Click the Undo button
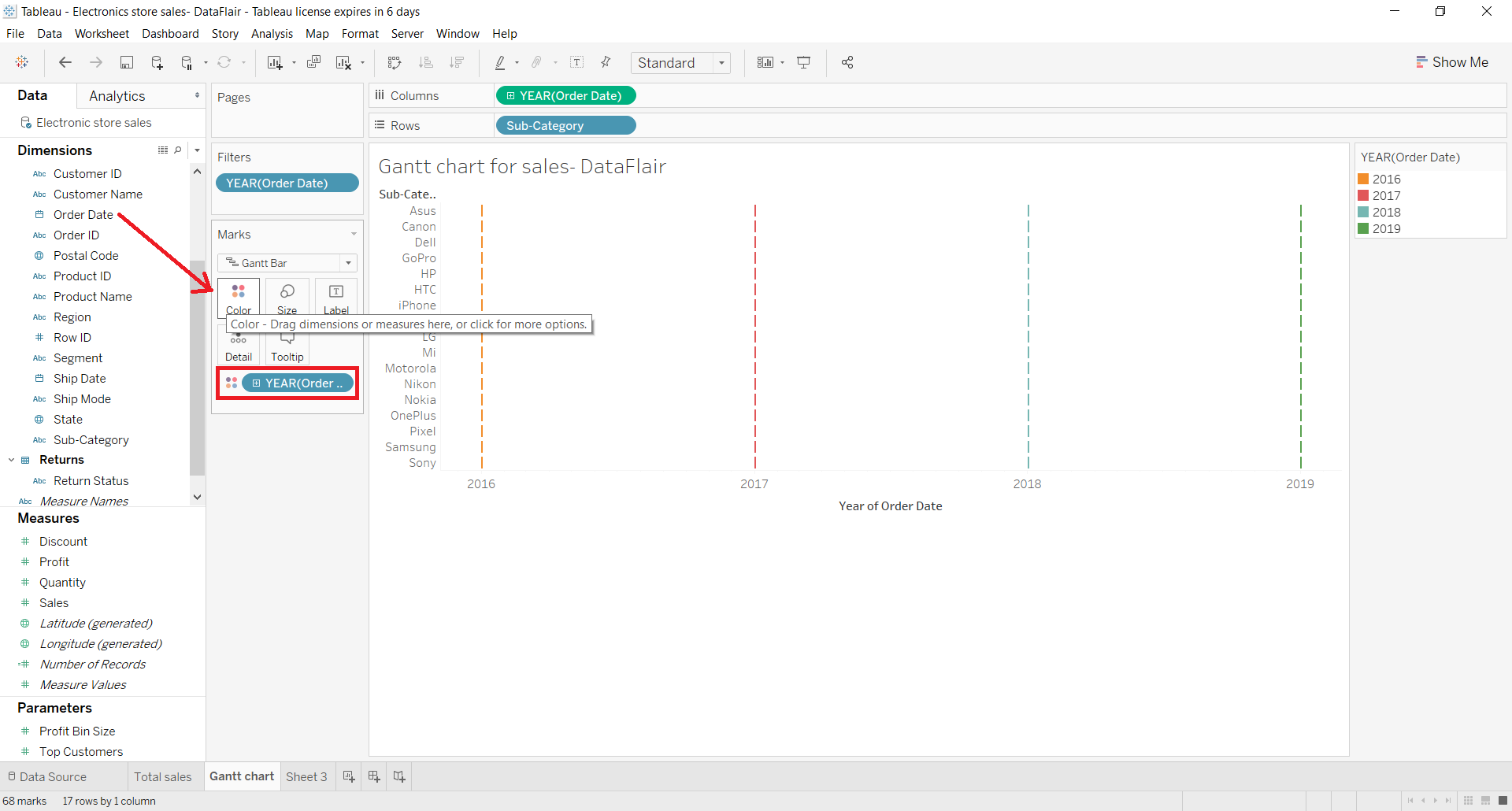 65,62
